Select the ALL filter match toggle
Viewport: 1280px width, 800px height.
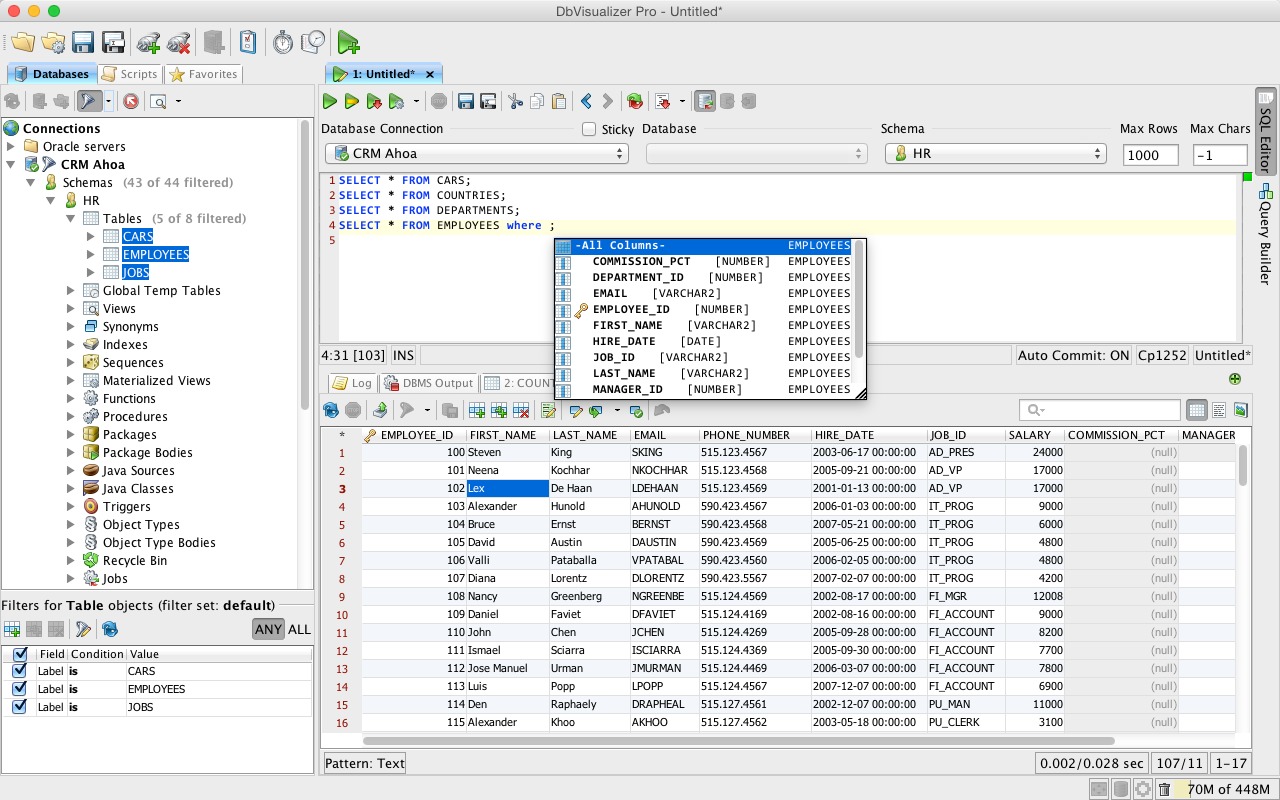pos(299,629)
